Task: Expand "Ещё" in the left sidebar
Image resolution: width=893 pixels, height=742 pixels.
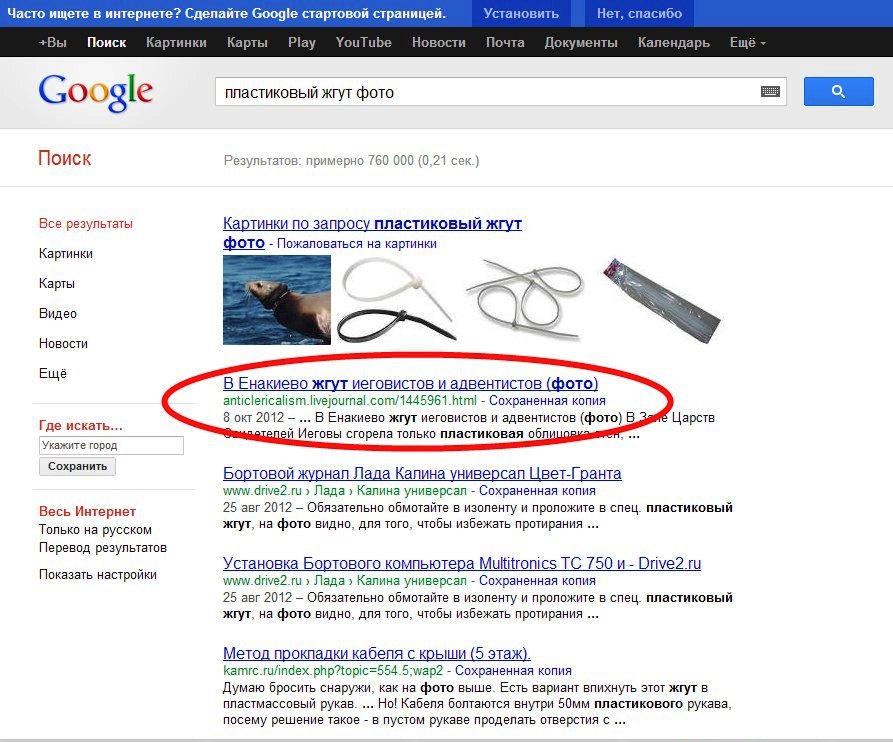Action: point(52,374)
